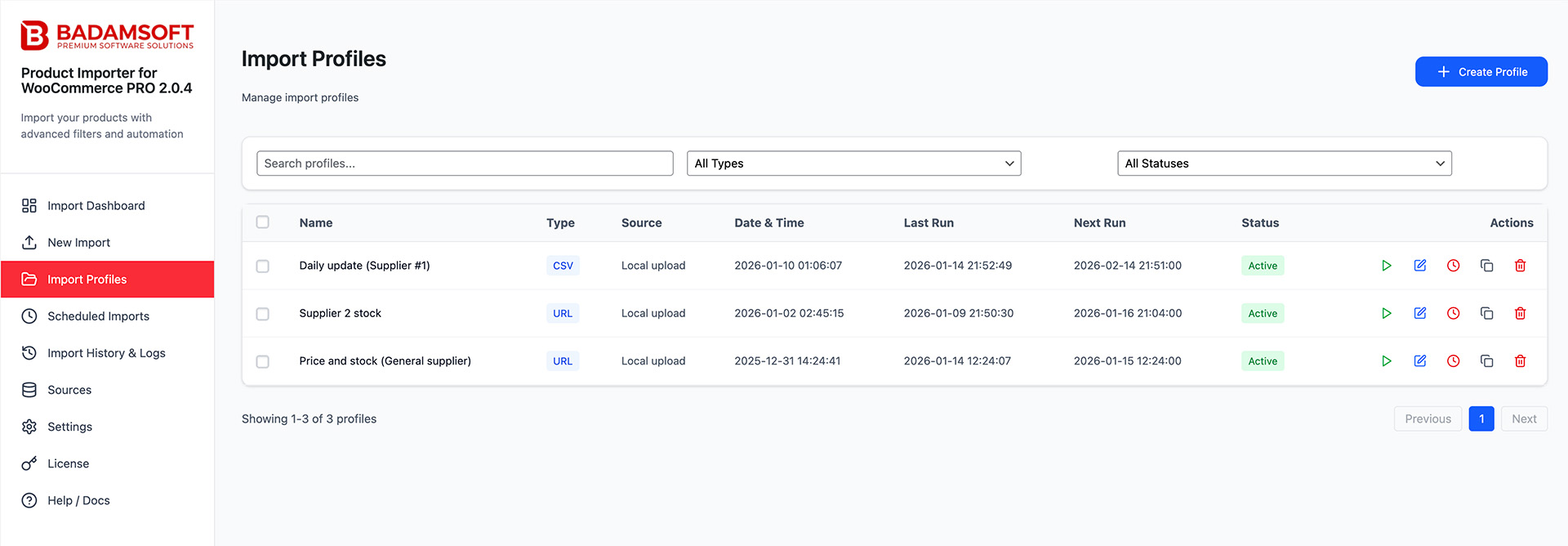Viewport: 1568px width, 546px height.
Task: Click the Date & Time column header
Action: coord(769,223)
